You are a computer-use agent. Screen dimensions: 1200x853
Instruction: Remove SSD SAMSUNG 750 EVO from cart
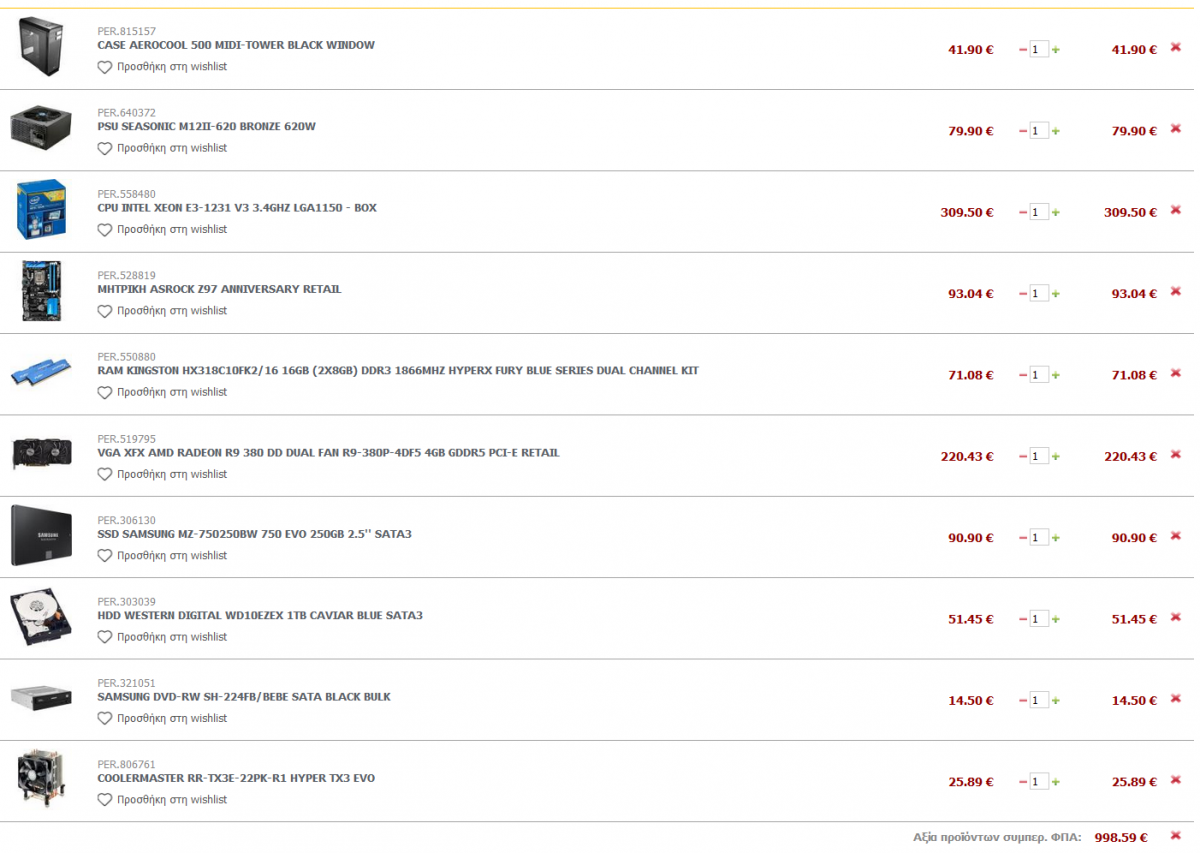[x=1176, y=536]
